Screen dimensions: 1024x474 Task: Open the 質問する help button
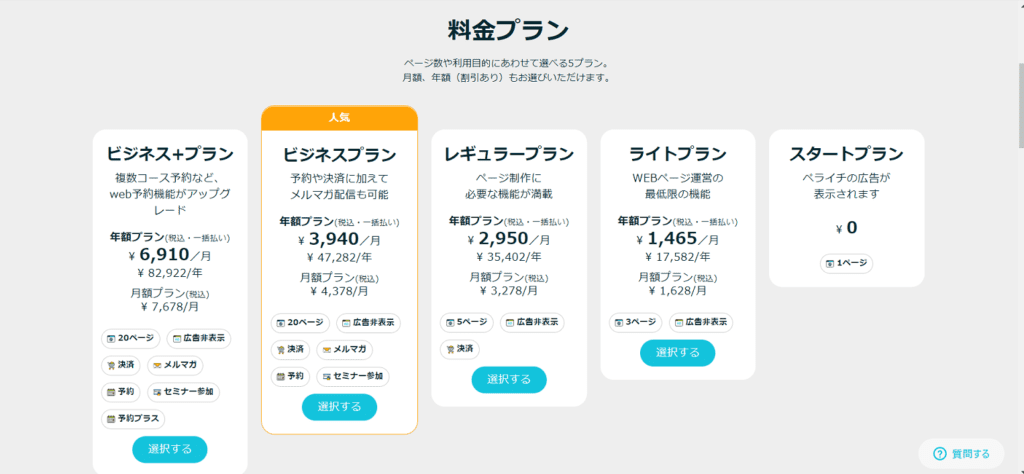pos(961,454)
